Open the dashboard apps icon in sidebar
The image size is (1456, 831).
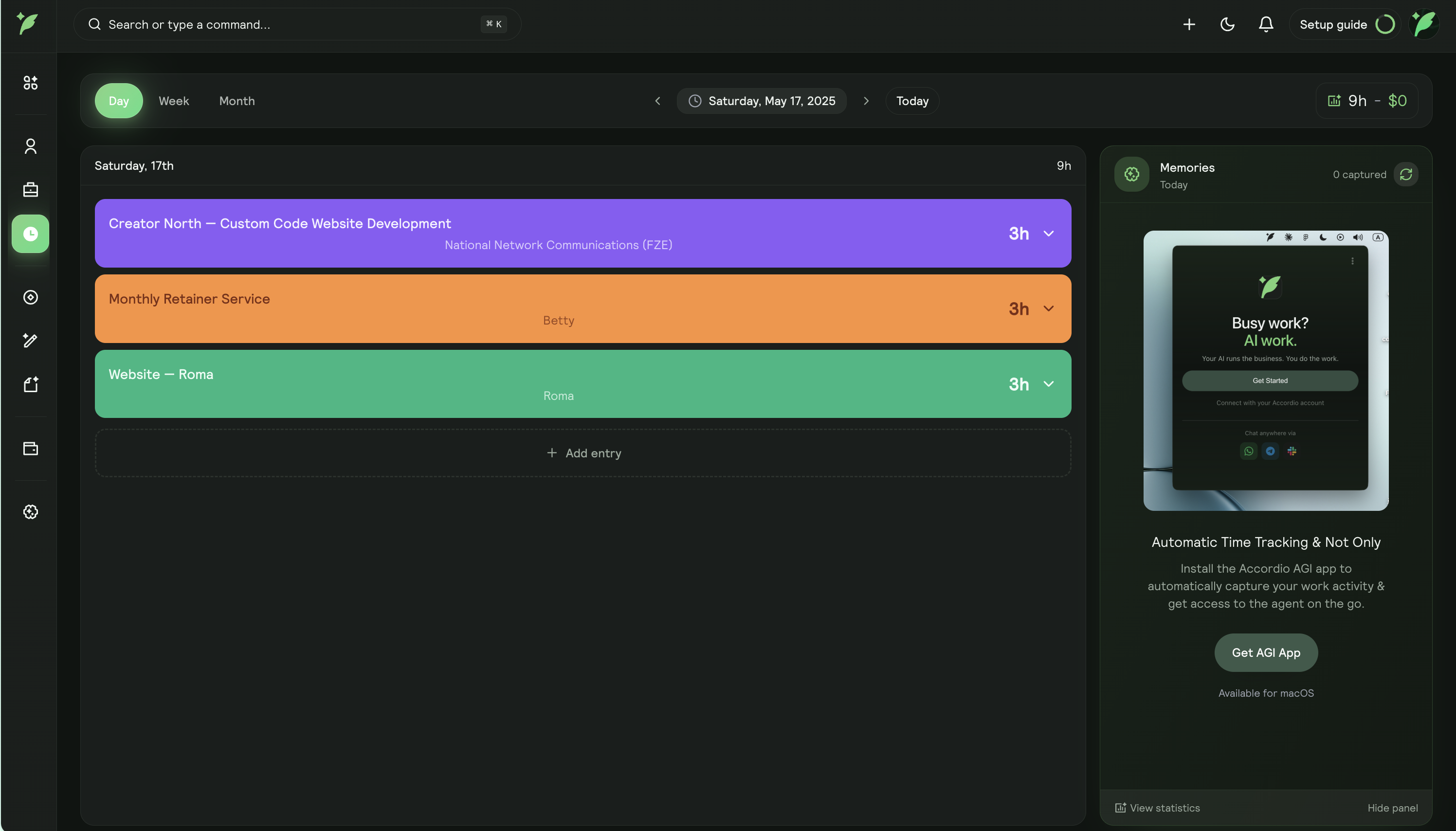pos(30,83)
